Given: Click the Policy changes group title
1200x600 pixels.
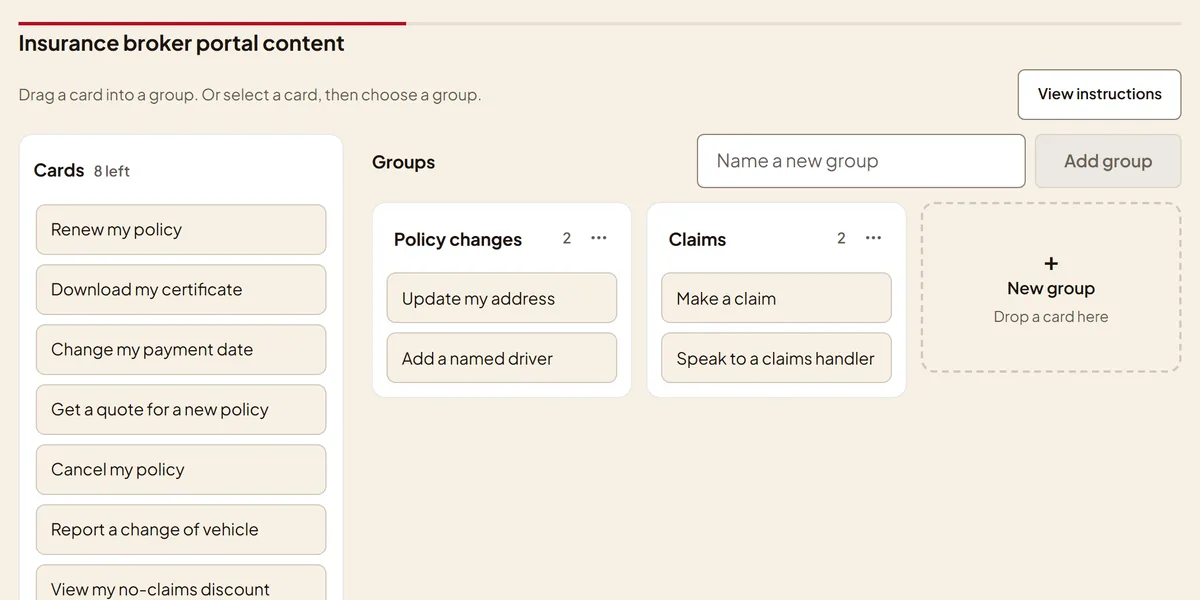Looking at the screenshot, I should (x=458, y=239).
